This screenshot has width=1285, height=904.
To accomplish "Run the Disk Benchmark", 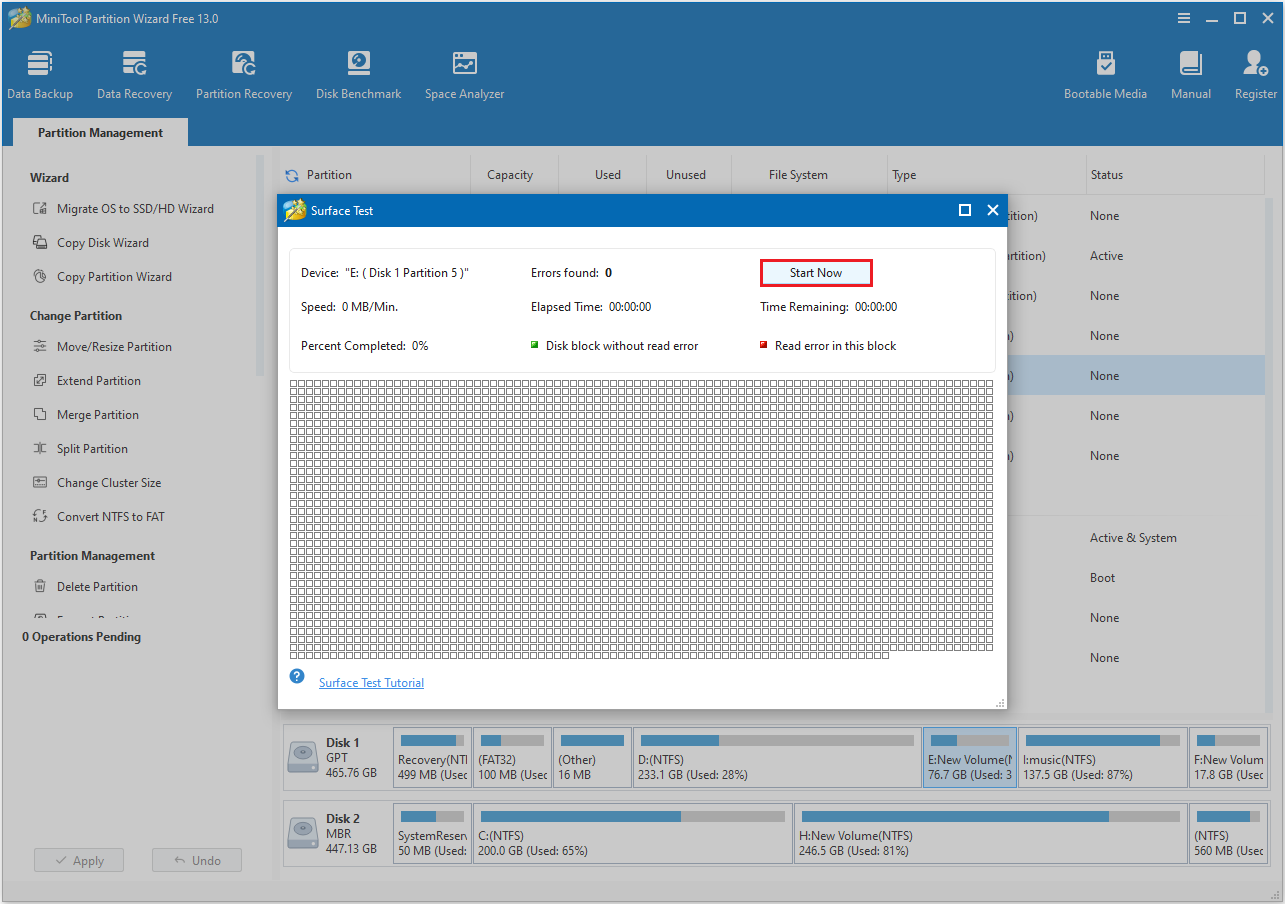I will tap(358, 72).
